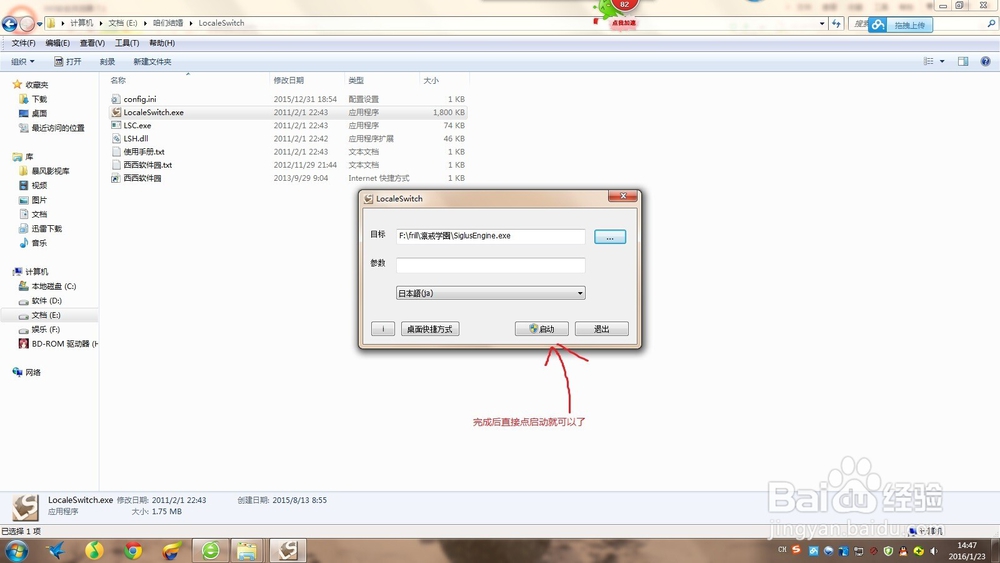Click the 目标 target path input field
The height and width of the screenshot is (563, 1000).
coord(490,236)
